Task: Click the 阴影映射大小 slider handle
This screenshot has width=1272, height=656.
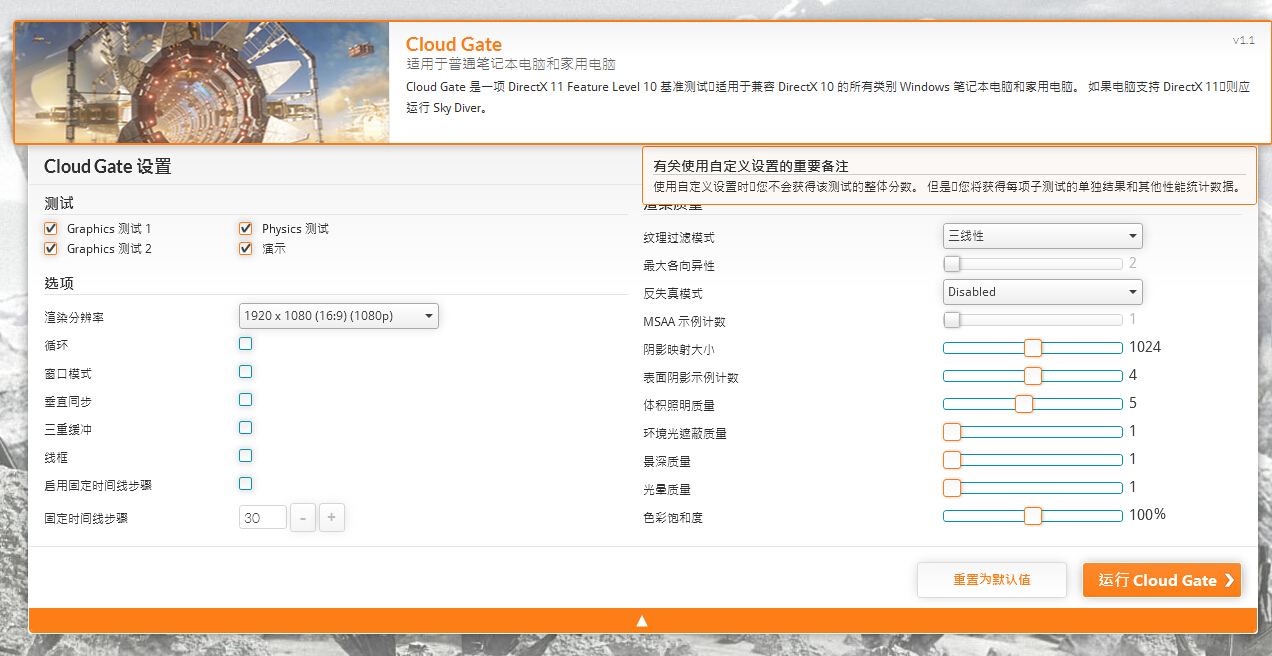Action: (1033, 348)
